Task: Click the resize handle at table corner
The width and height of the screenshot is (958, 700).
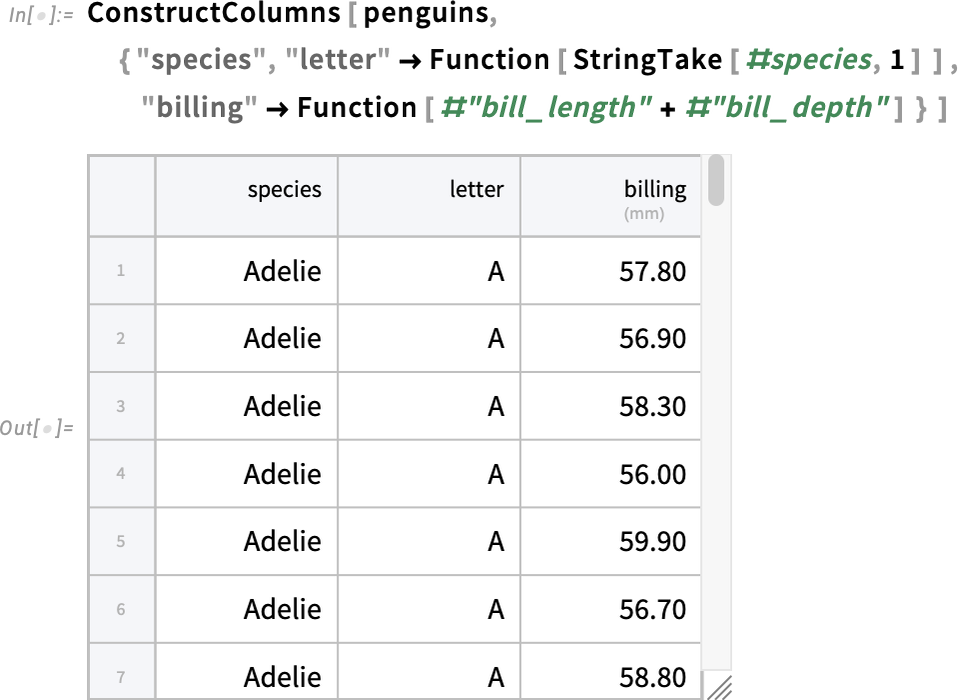Action: (x=718, y=687)
